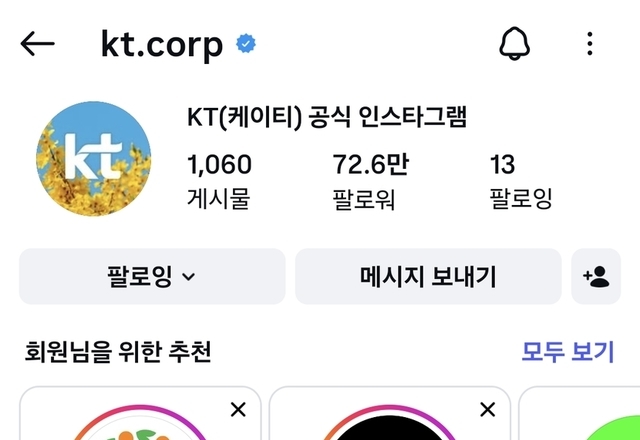Toggle the suggested accounts person-plus icon
Viewport: 640px width, 440px height.
click(x=596, y=276)
